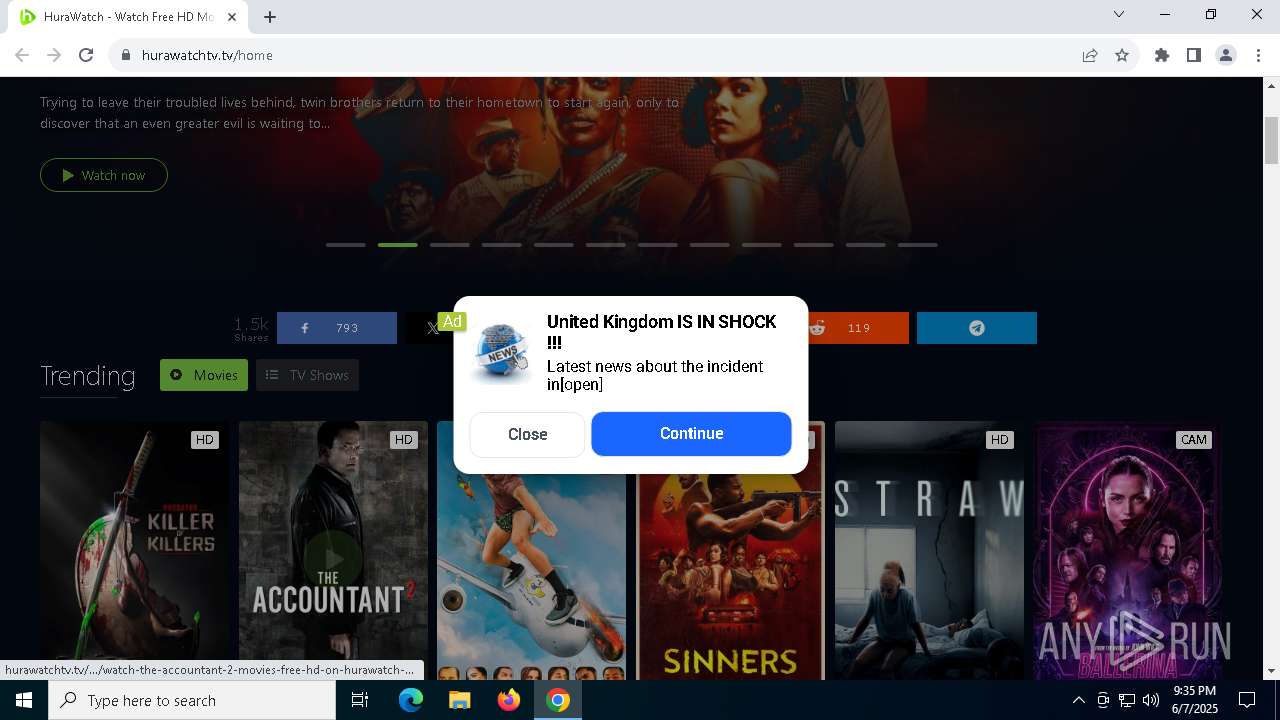This screenshot has width=1280, height=720.
Task: Open the Extensions puzzle icon
Action: pos(1162,55)
